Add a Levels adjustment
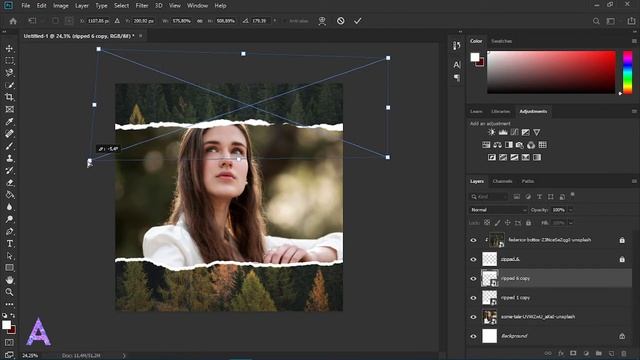640x360 pixels. tap(503, 132)
